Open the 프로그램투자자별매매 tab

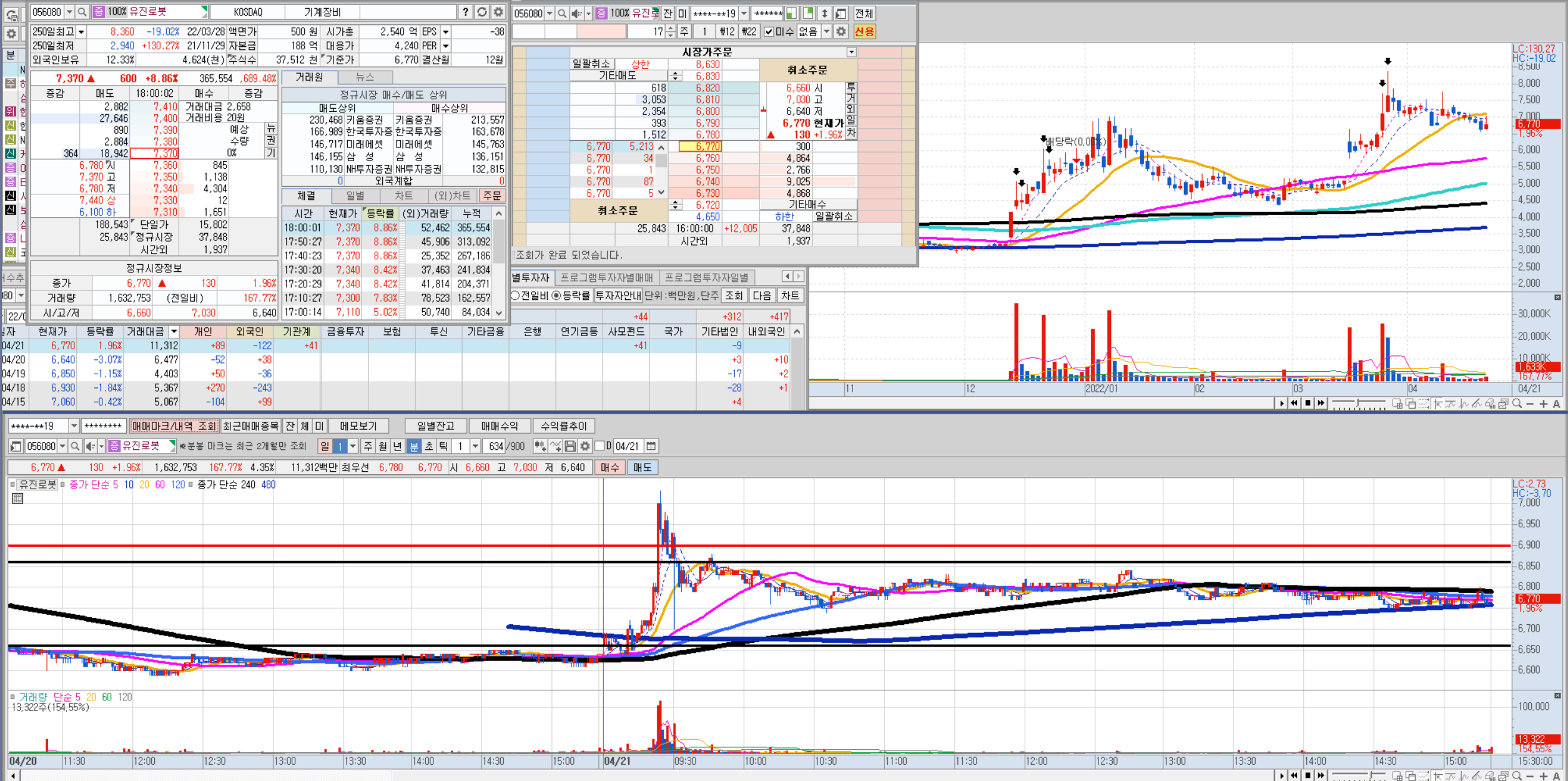[x=606, y=277]
